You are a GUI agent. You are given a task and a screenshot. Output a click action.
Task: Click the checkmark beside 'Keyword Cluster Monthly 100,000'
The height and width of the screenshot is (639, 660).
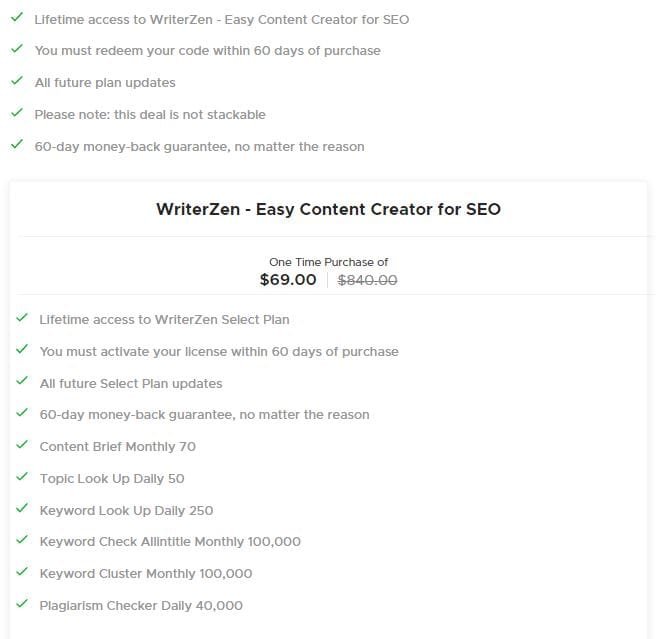[x=21, y=572]
